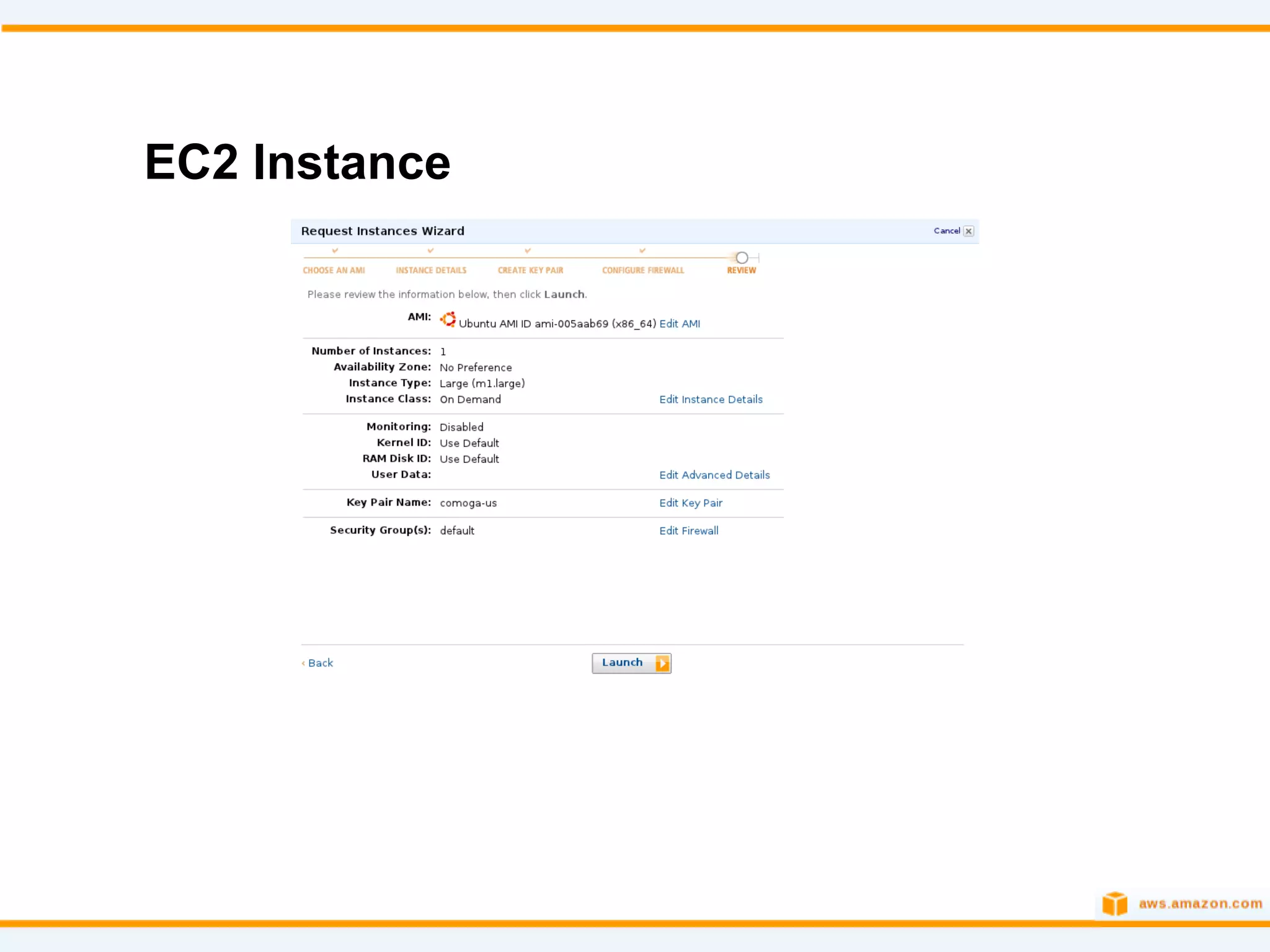Select the Choose an AMI step

[x=334, y=270]
